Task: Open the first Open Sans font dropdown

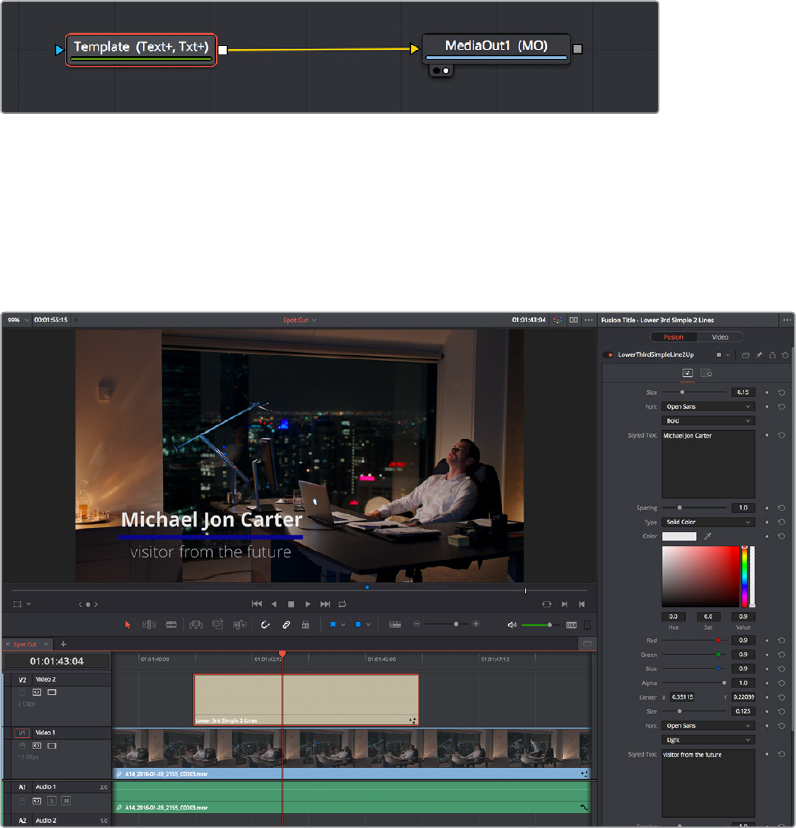Action: pyautogui.click(x=708, y=407)
